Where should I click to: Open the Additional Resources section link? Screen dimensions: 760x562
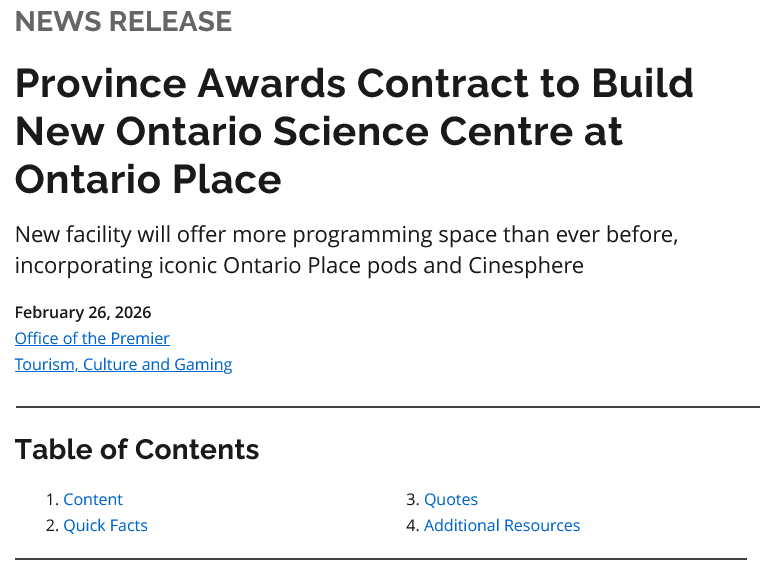coord(501,525)
